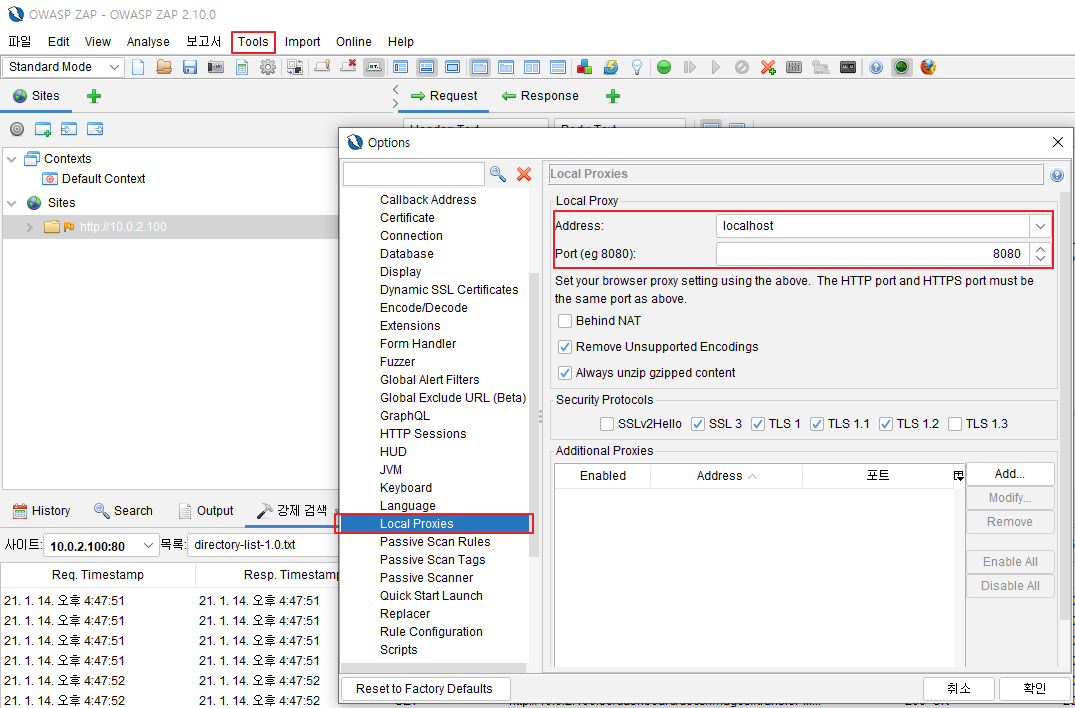The image size is (1075, 708).
Task: Click the Drop request gray circle-slash icon
Action: 742,67
